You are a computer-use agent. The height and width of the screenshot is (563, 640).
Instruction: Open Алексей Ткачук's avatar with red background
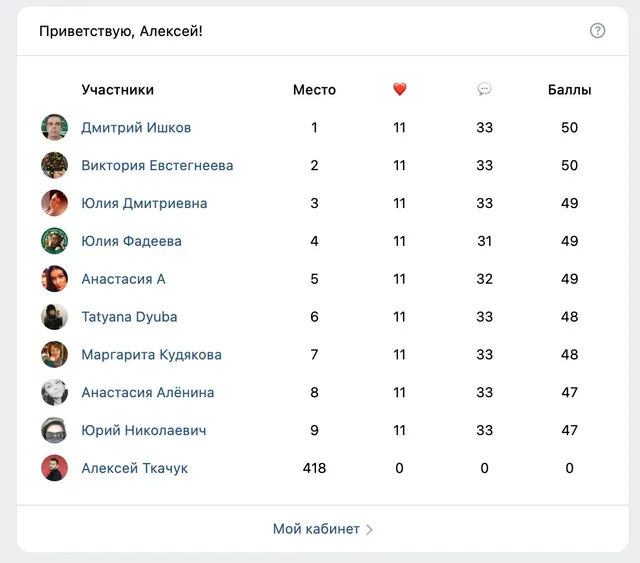[54, 468]
